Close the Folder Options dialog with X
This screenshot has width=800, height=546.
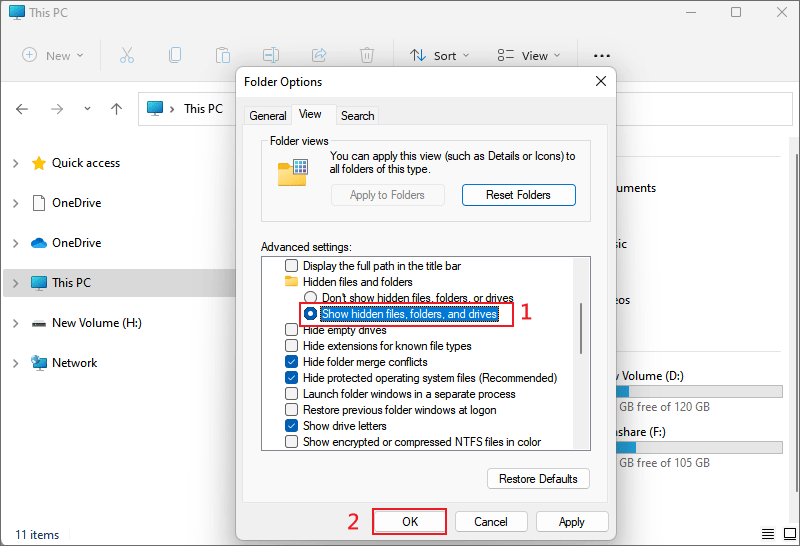click(601, 81)
